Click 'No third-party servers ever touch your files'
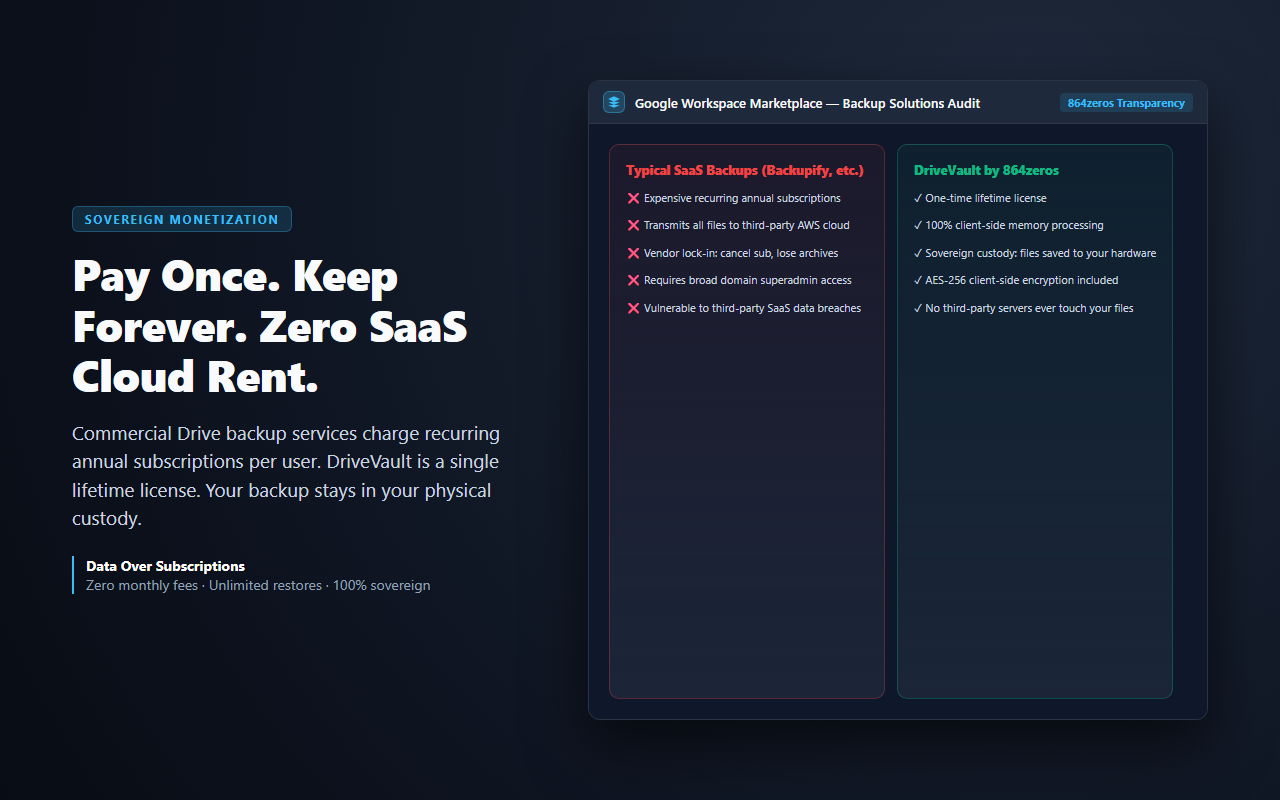The width and height of the screenshot is (1280, 800). point(1024,308)
